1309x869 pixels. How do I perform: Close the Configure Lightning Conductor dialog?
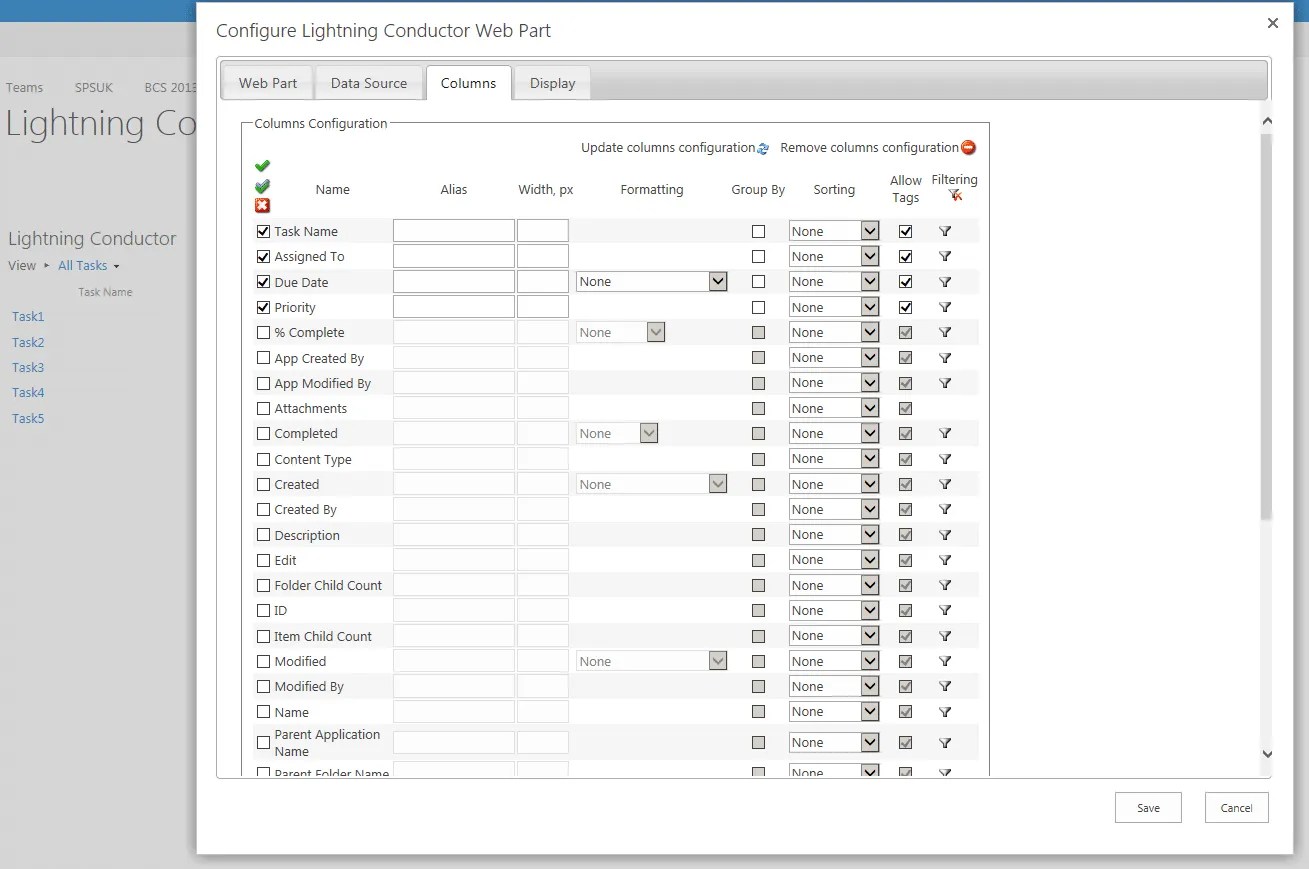click(x=1273, y=23)
